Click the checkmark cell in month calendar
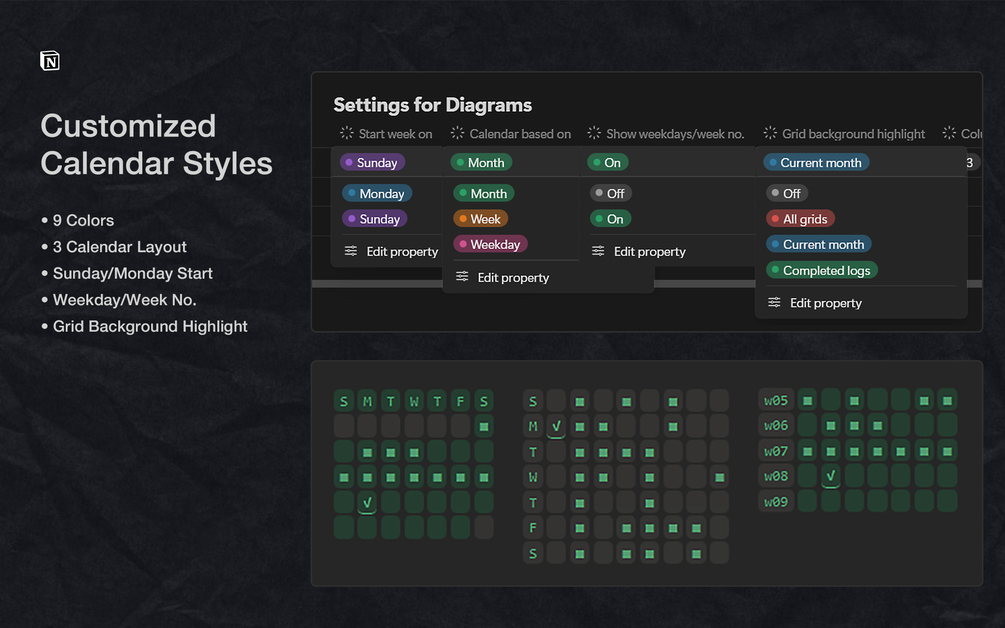 point(368,502)
